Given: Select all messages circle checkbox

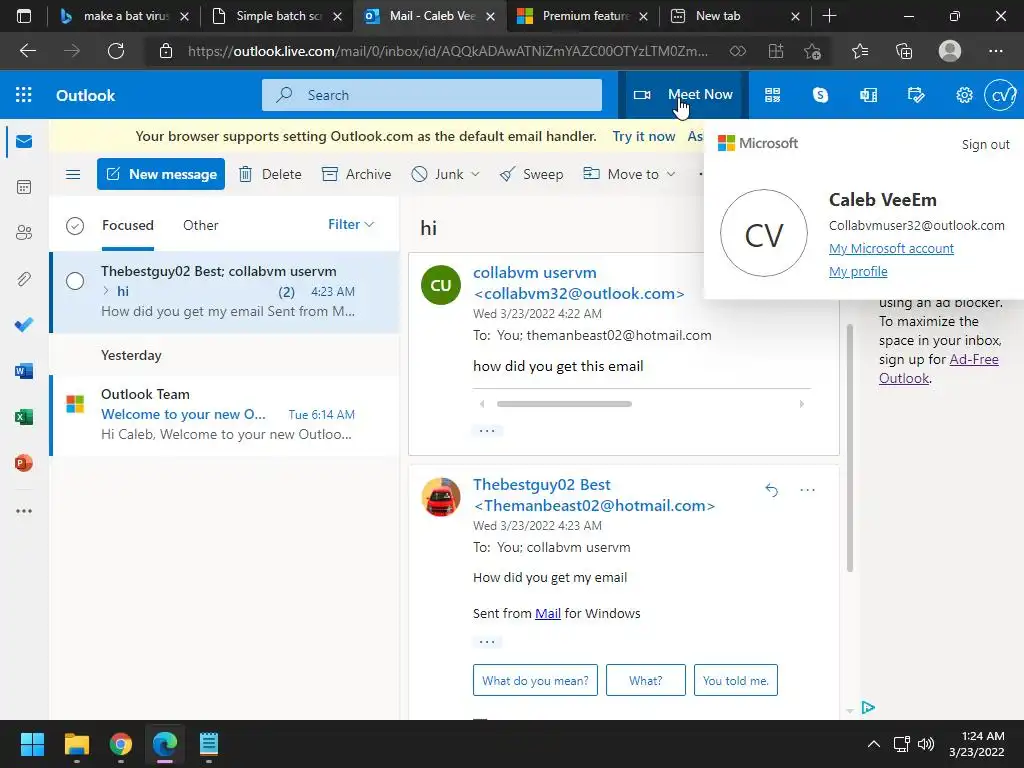Looking at the screenshot, I should (x=75, y=226).
